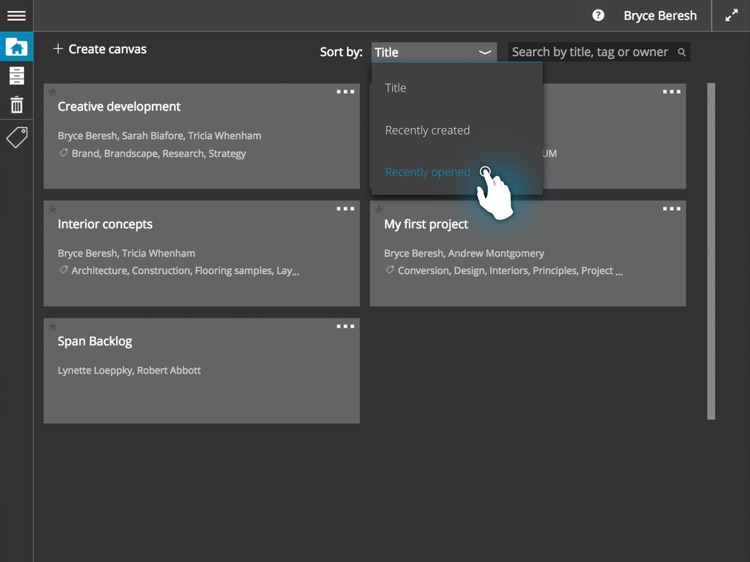Viewport: 750px width, 562px height.
Task: Open options menu for Creative development
Action: 345,92
